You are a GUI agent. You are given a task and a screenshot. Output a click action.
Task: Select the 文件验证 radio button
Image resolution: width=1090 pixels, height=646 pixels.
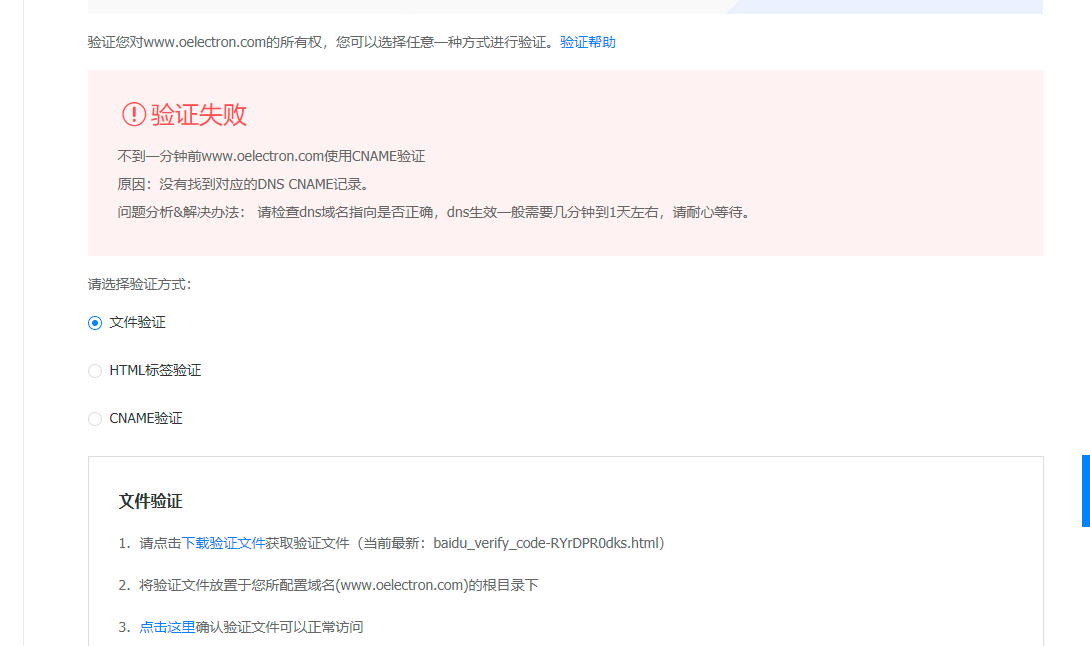click(x=95, y=323)
